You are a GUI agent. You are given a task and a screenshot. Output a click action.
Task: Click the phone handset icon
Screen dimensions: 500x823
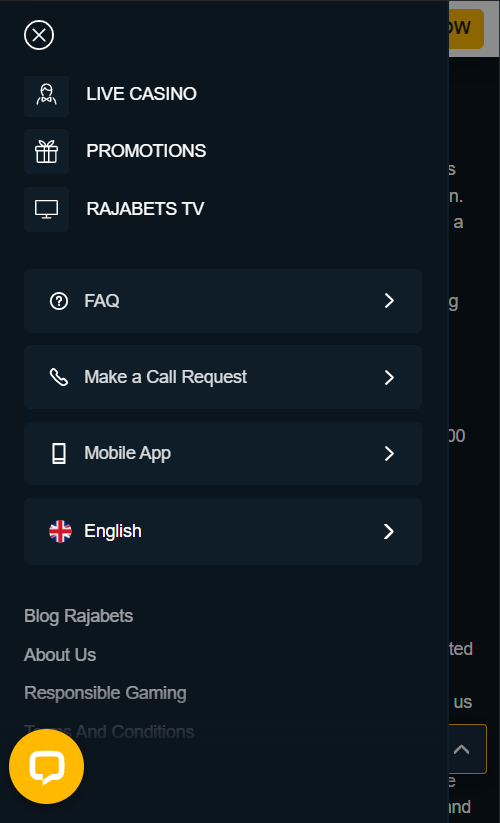[x=59, y=377]
